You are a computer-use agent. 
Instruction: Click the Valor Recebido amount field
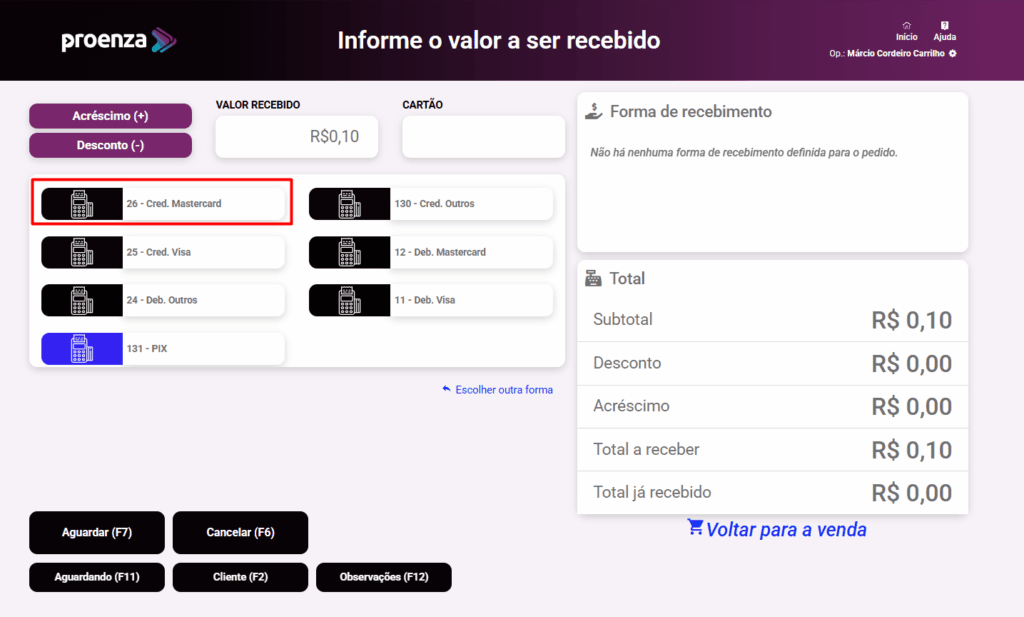pyautogui.click(x=297, y=137)
